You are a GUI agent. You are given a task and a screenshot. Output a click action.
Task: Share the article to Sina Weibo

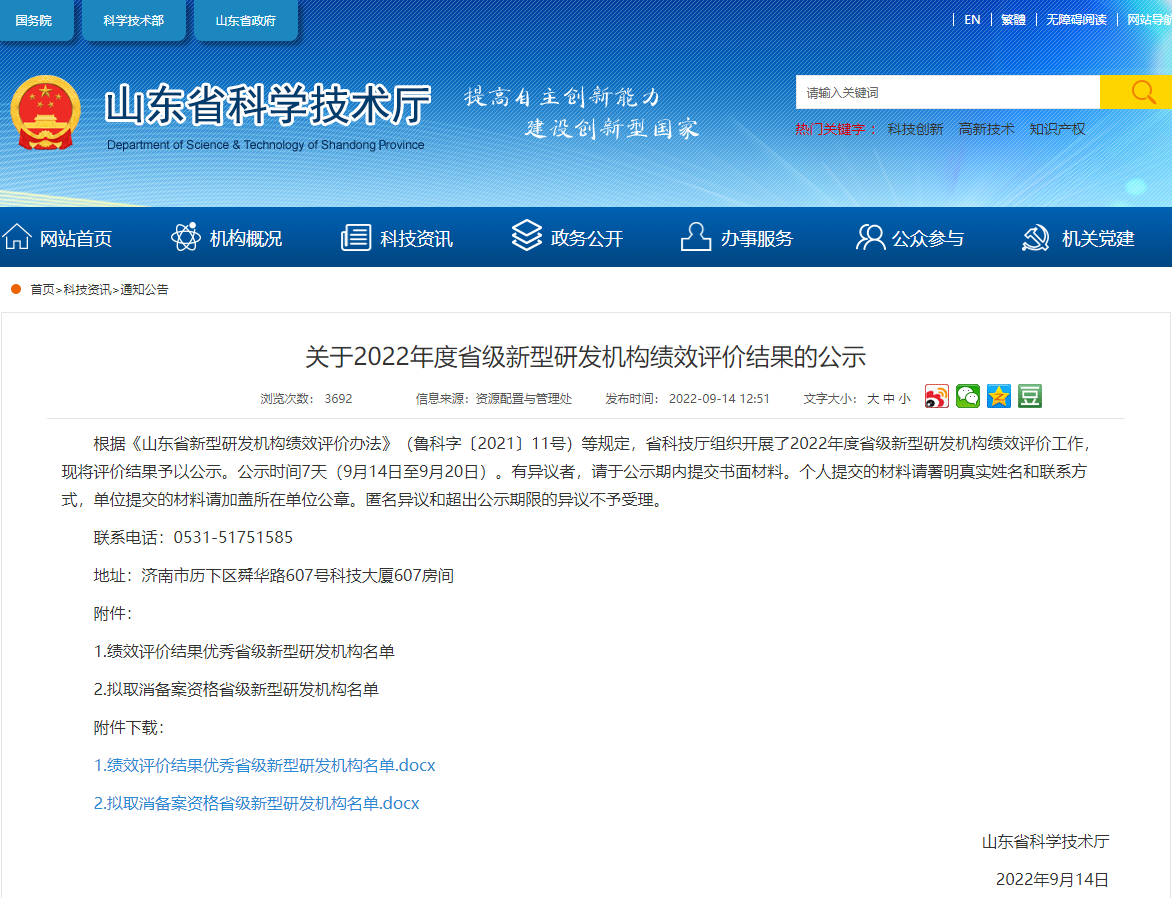click(936, 397)
